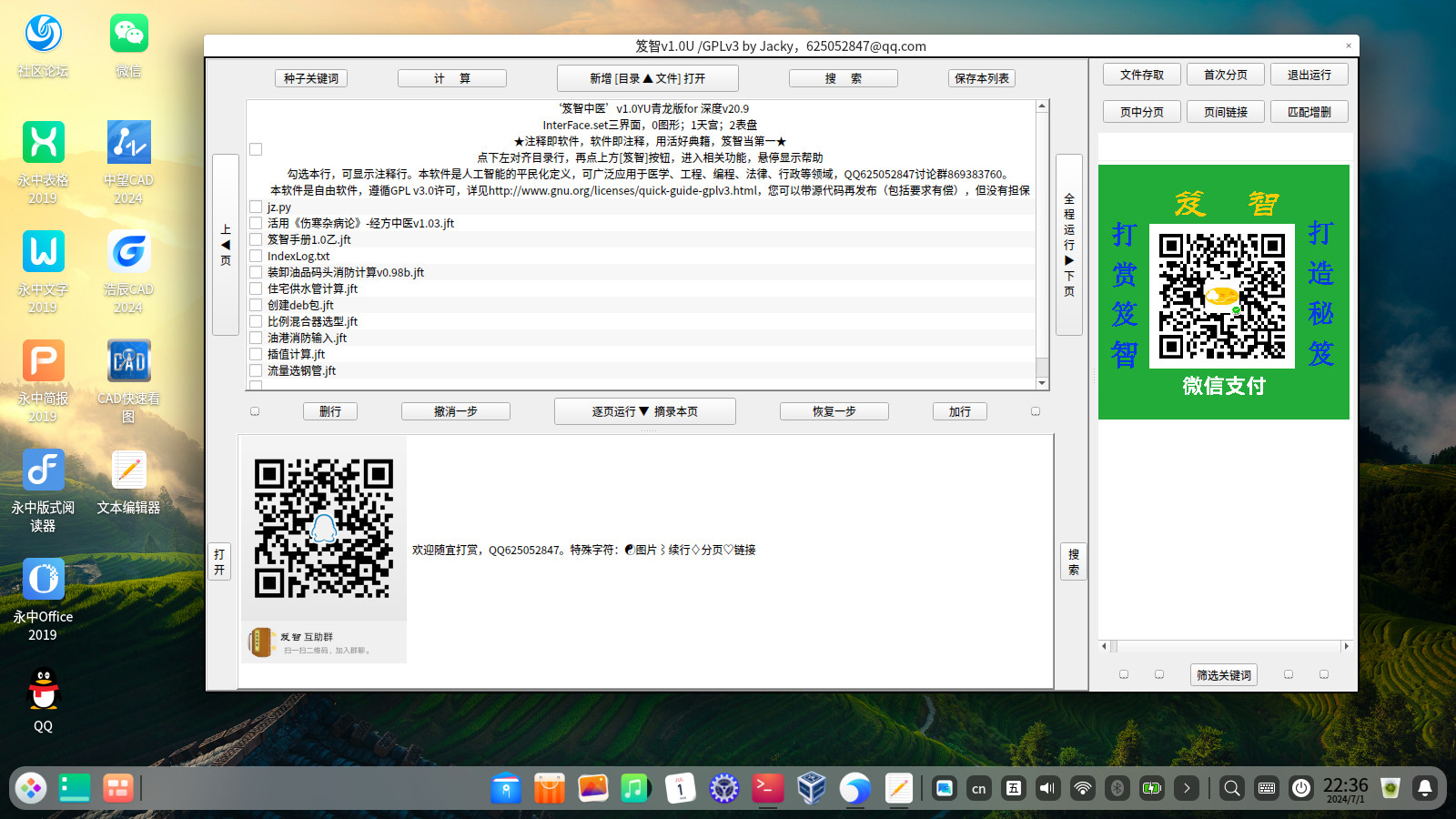Click the 加行 button
The height and width of the screenshot is (819, 1456).
point(960,411)
